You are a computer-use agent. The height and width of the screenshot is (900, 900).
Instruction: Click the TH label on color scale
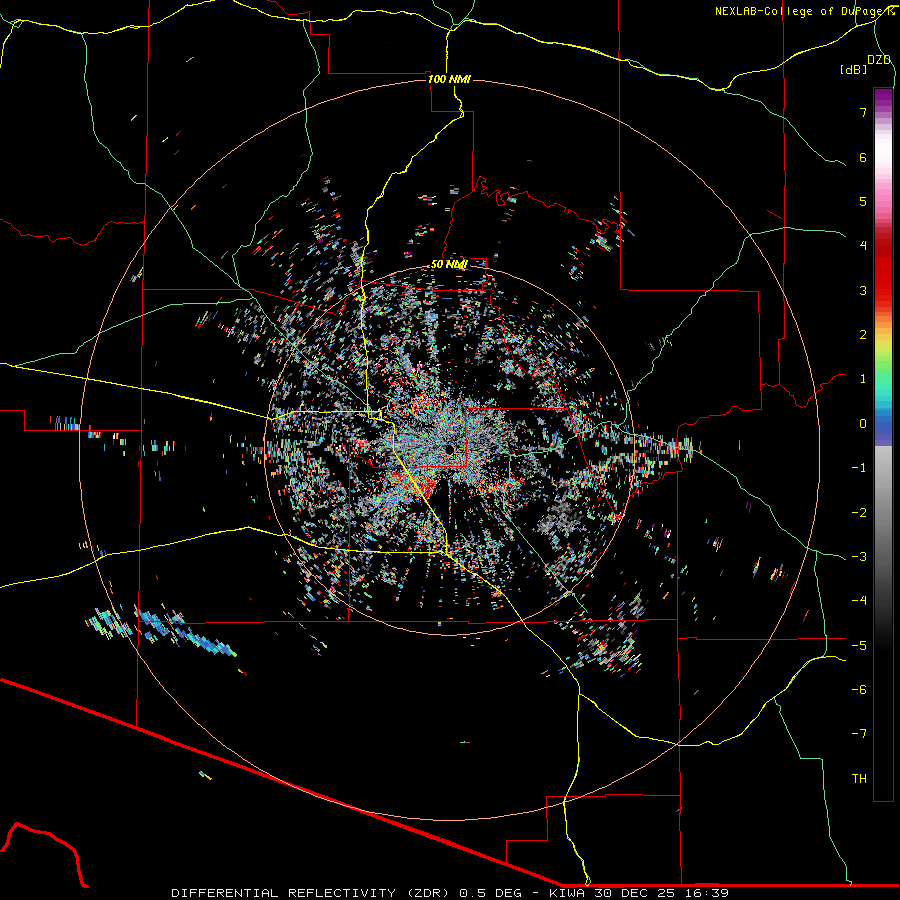[x=859, y=779]
